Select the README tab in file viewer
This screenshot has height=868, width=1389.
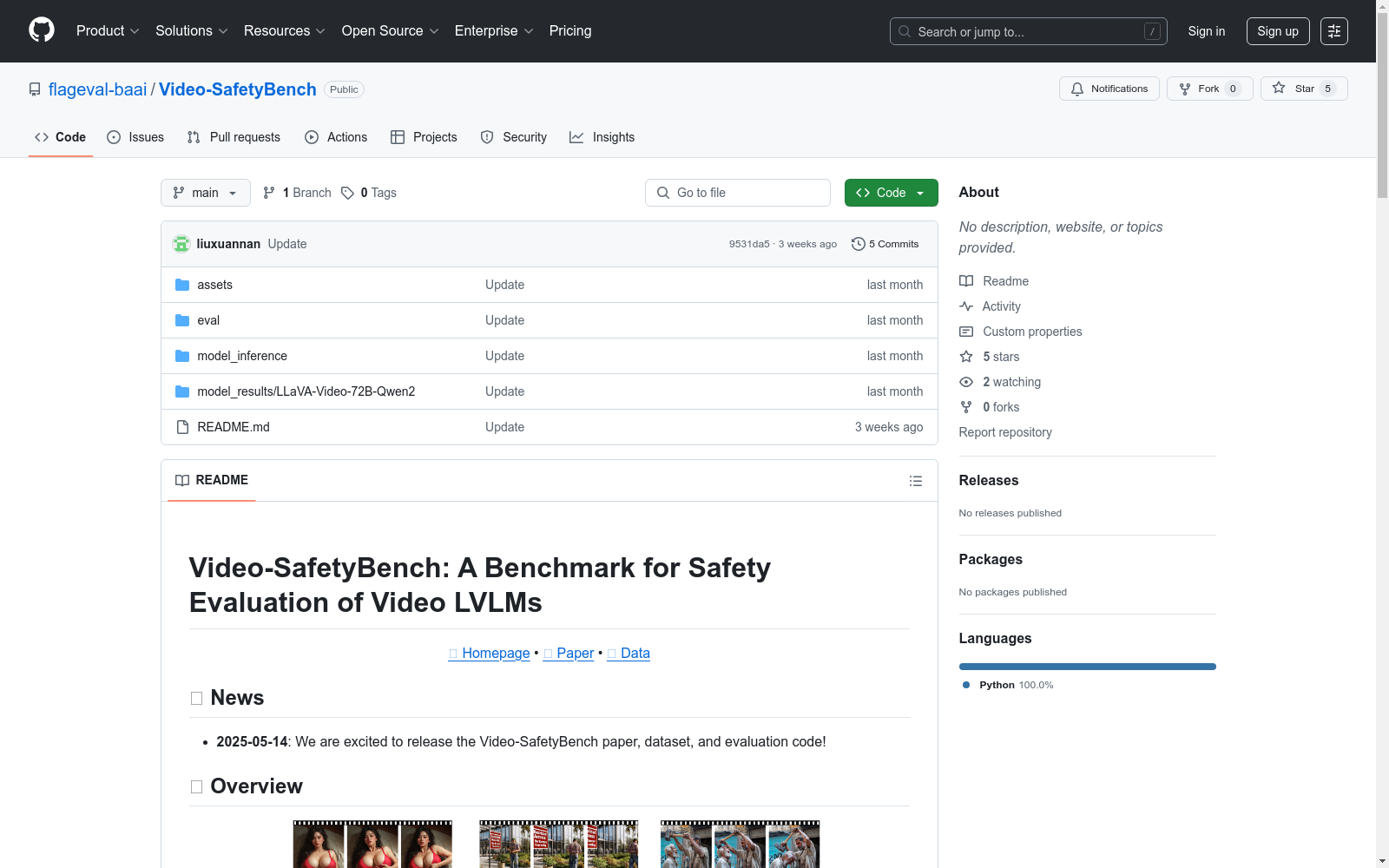212,480
